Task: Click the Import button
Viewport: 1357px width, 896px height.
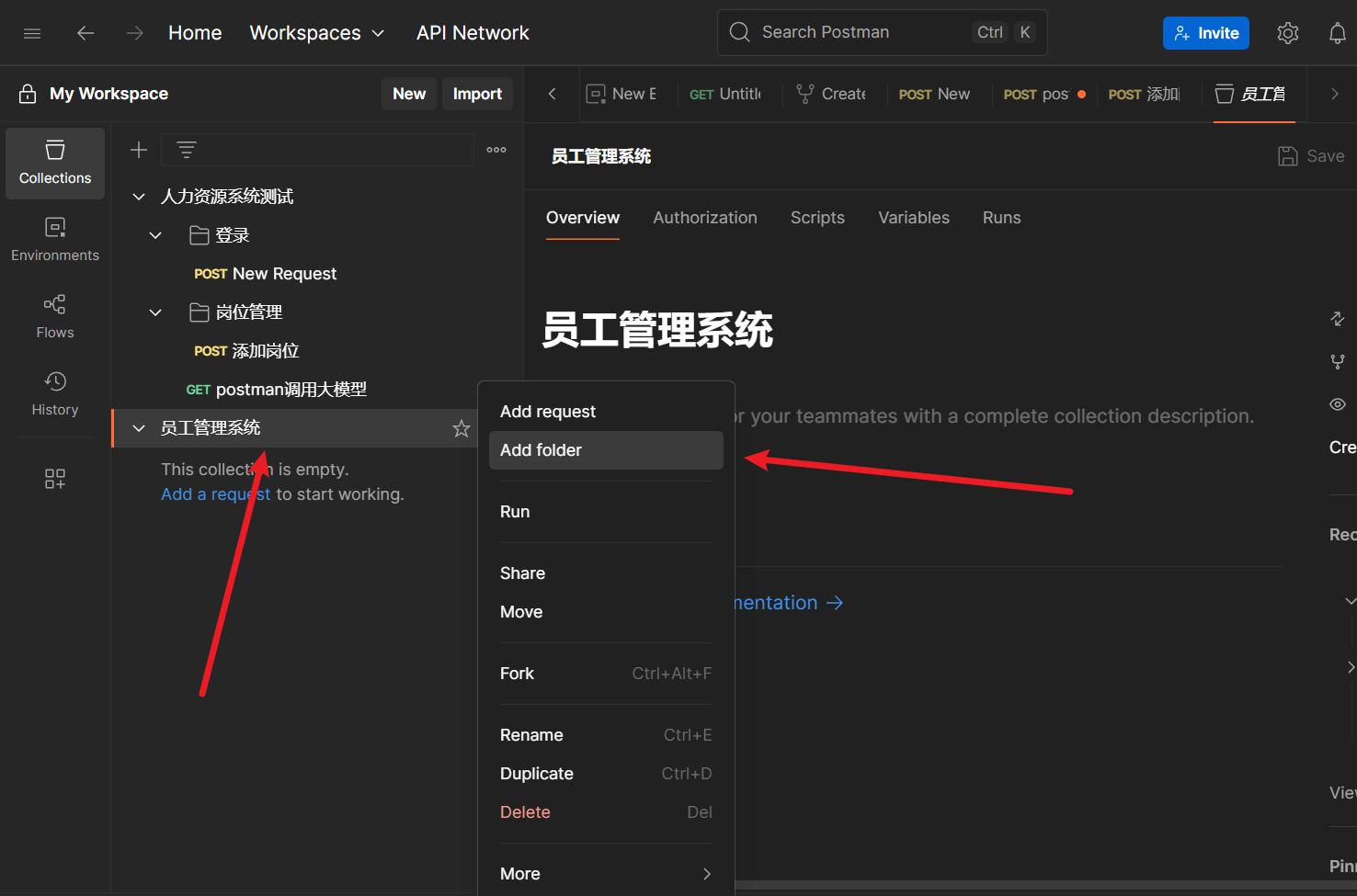Action: [x=477, y=94]
